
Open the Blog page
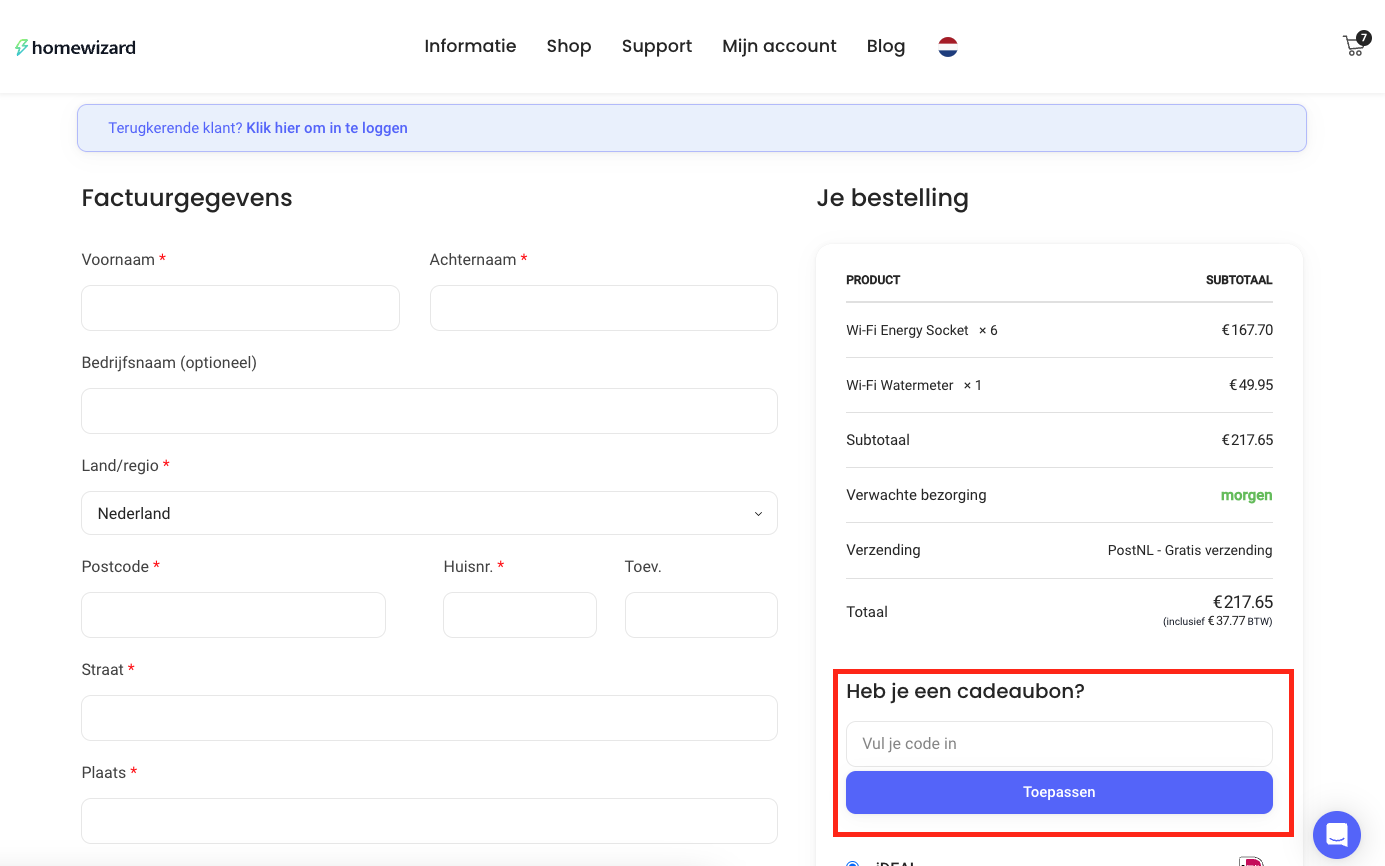[886, 46]
